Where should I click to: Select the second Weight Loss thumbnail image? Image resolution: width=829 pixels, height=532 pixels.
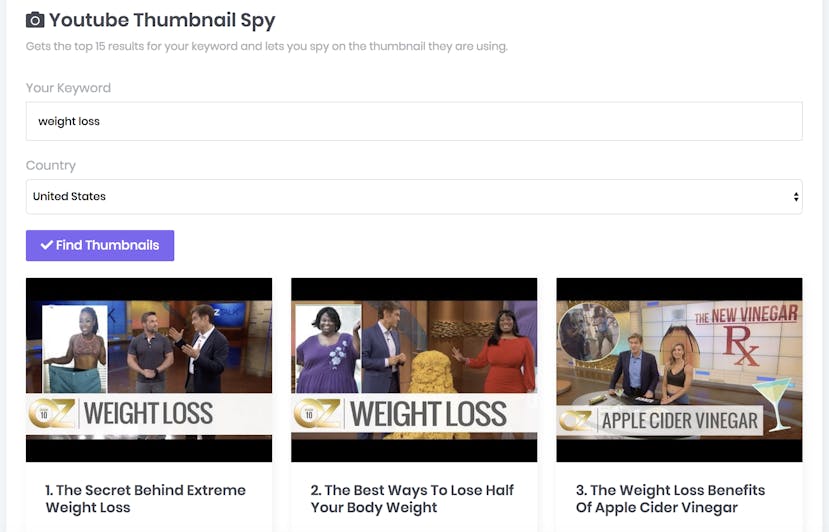(x=414, y=370)
